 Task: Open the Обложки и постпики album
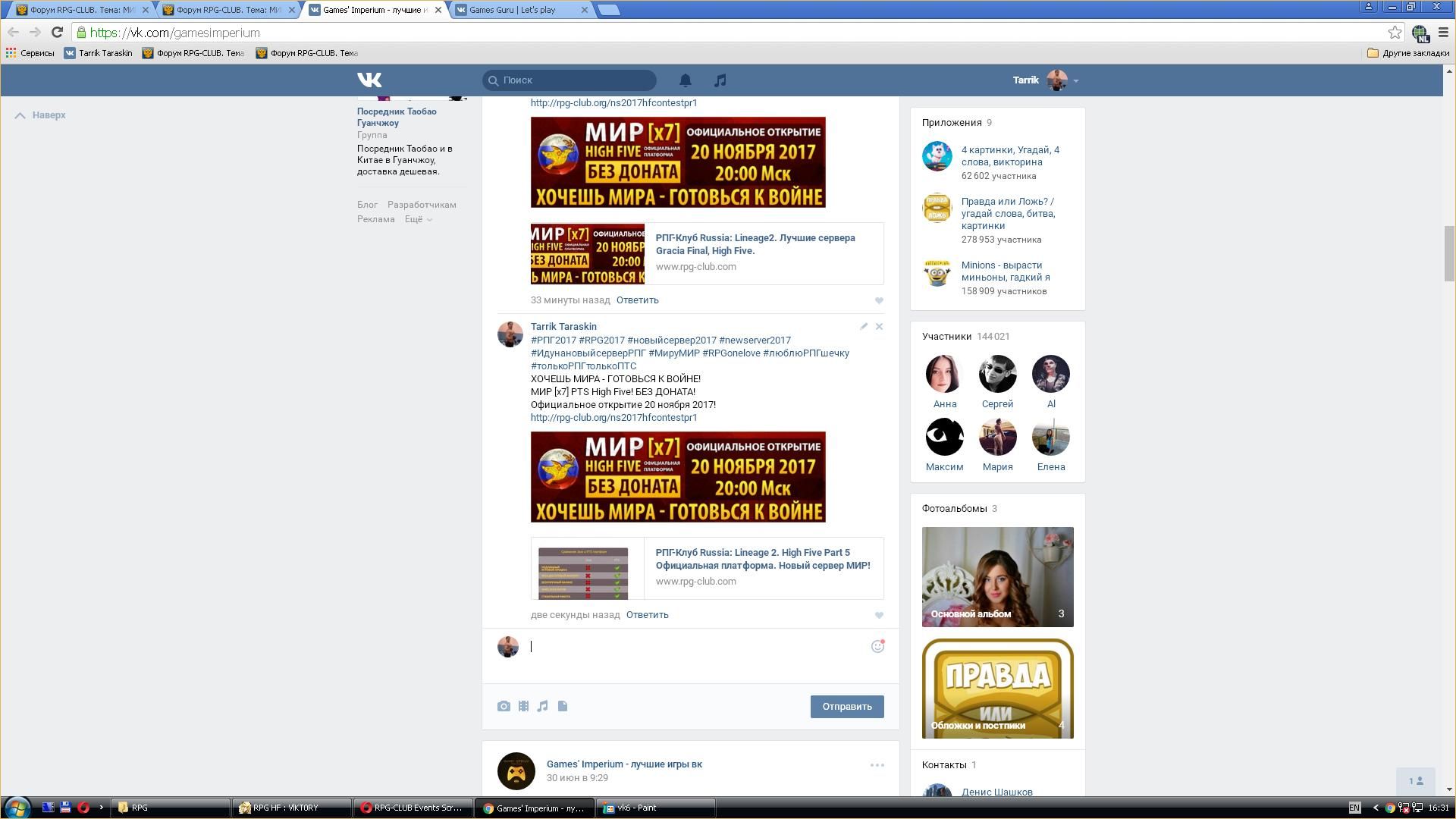(998, 689)
